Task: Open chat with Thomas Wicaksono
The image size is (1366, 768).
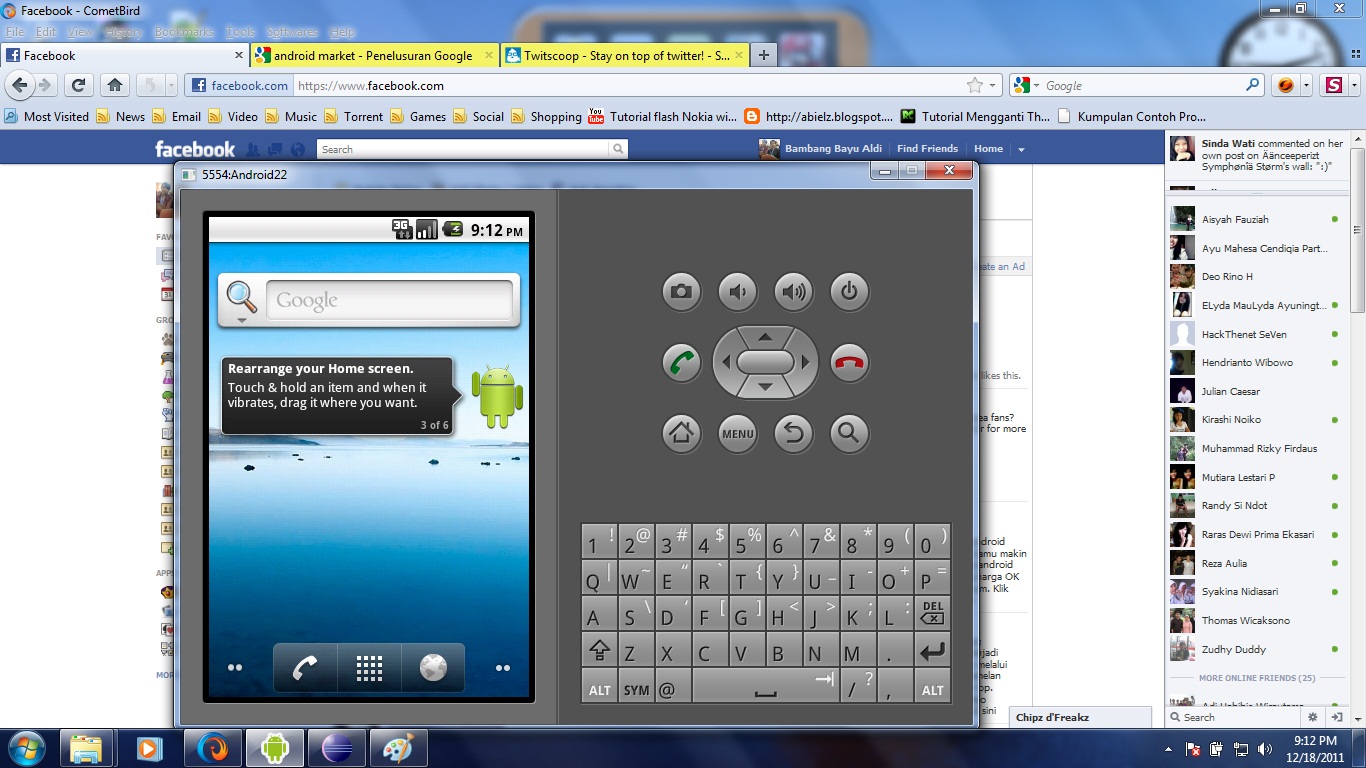Action: pos(1255,620)
